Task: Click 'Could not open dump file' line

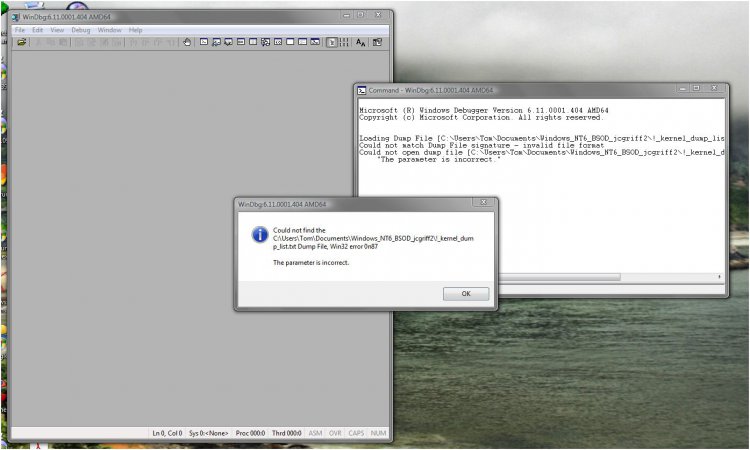Action: click(x=541, y=153)
